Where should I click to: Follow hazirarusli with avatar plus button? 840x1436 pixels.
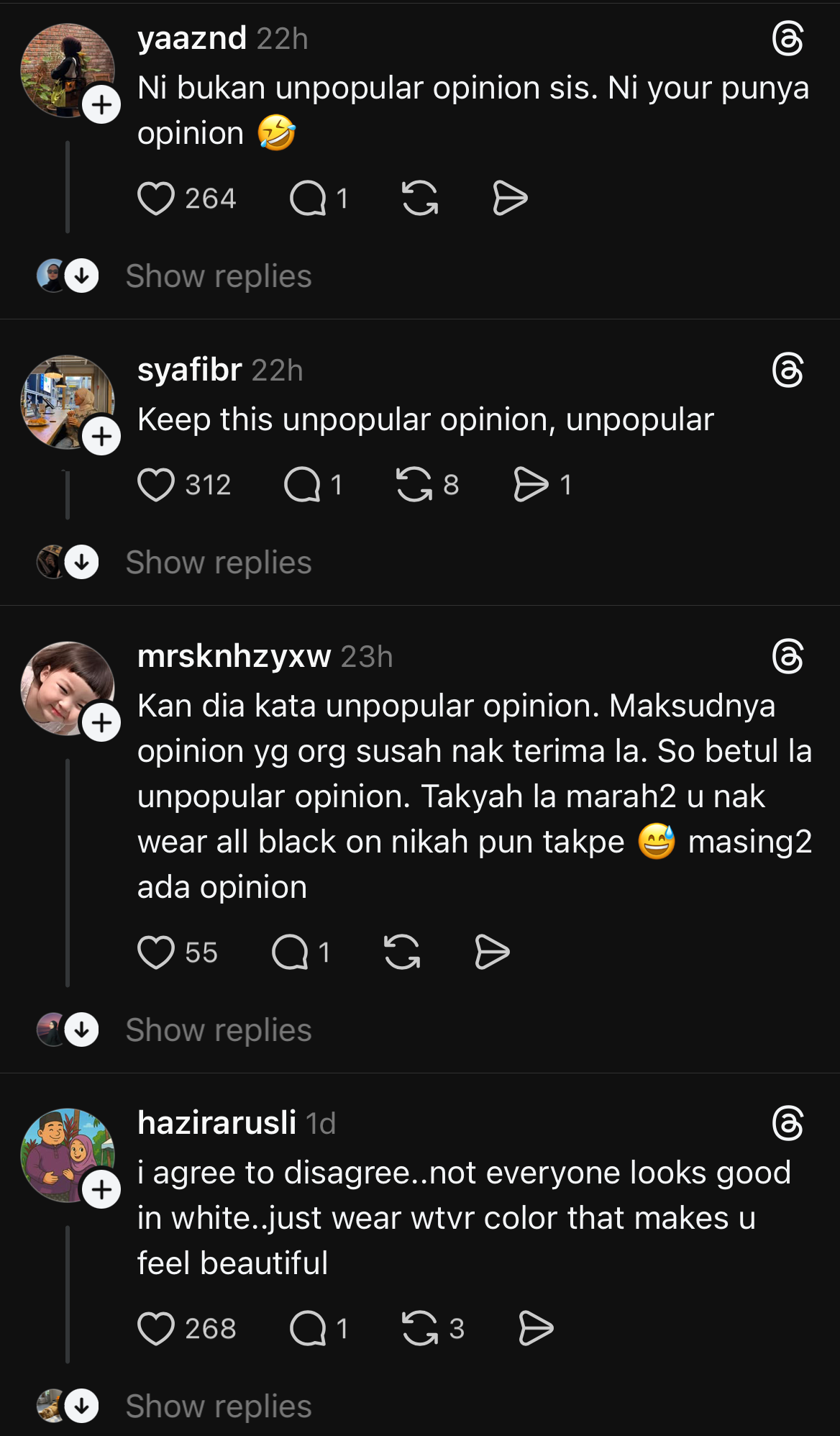pyautogui.click(x=101, y=1190)
